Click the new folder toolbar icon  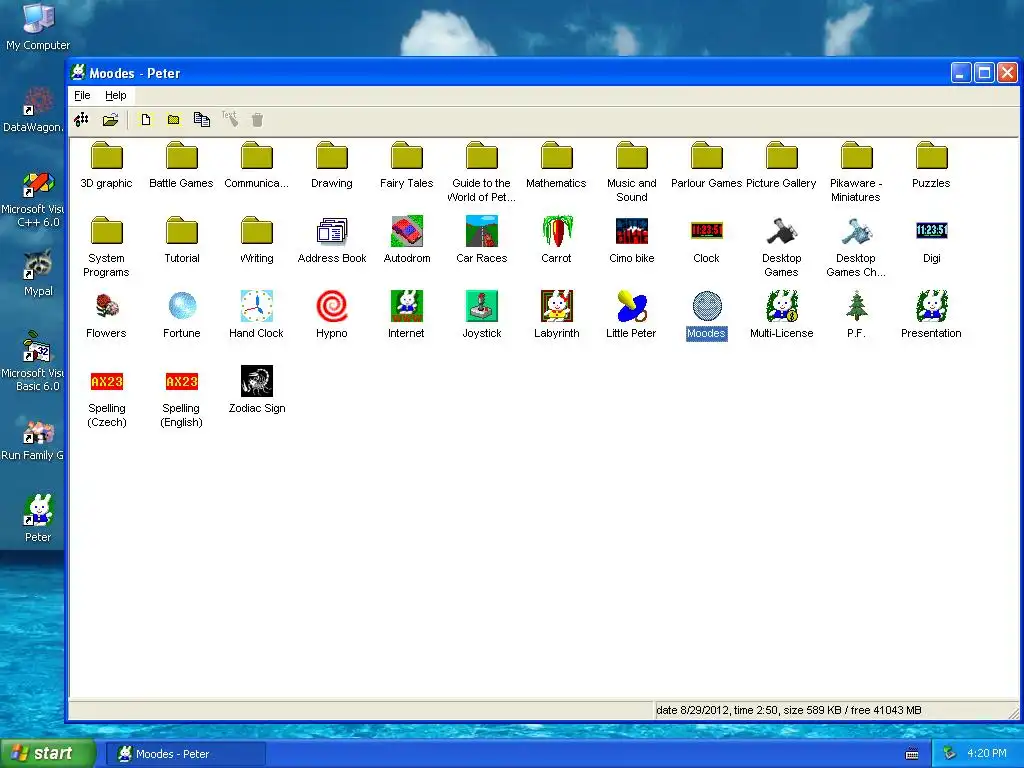click(x=174, y=120)
